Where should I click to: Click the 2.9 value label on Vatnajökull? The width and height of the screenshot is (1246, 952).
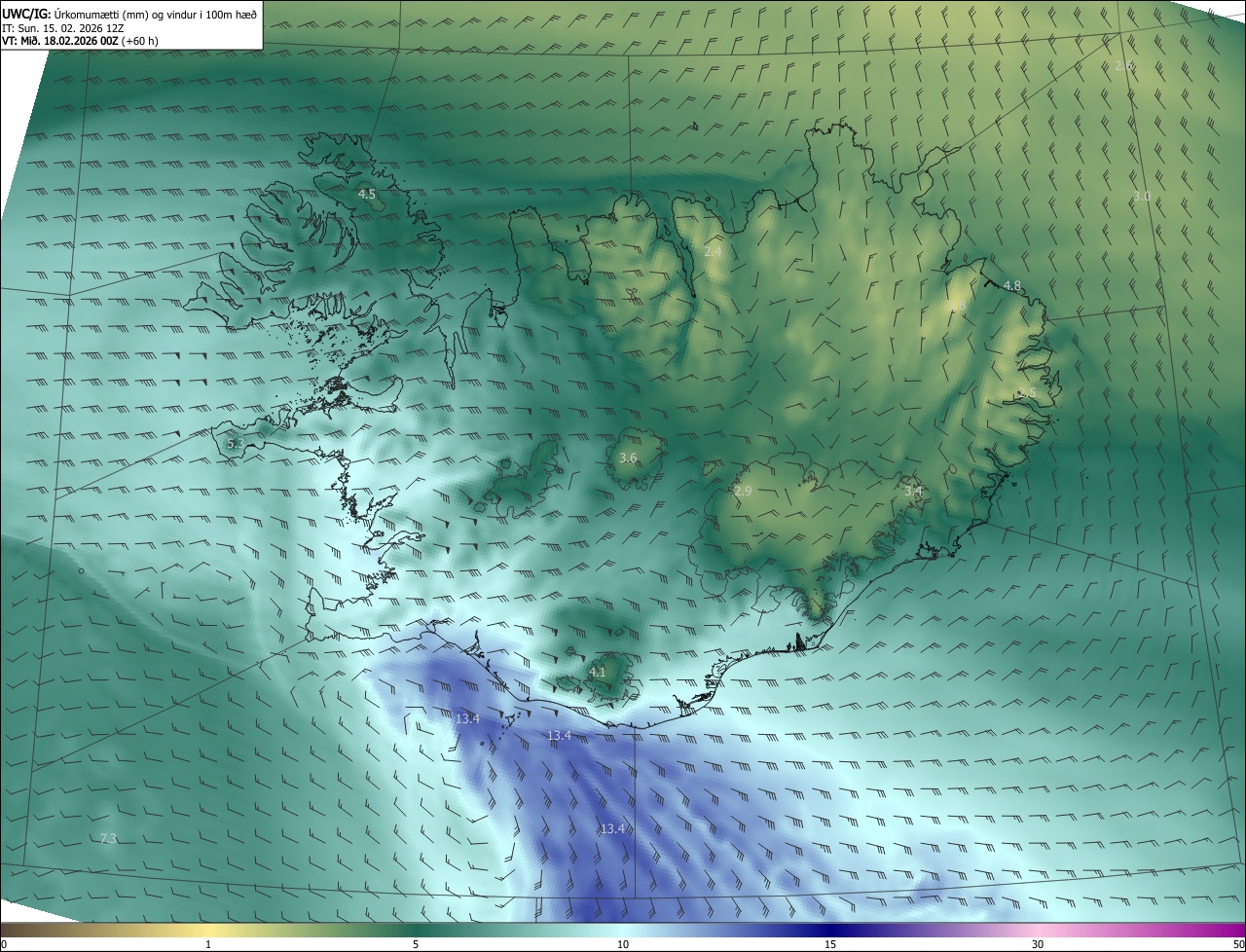tap(743, 491)
